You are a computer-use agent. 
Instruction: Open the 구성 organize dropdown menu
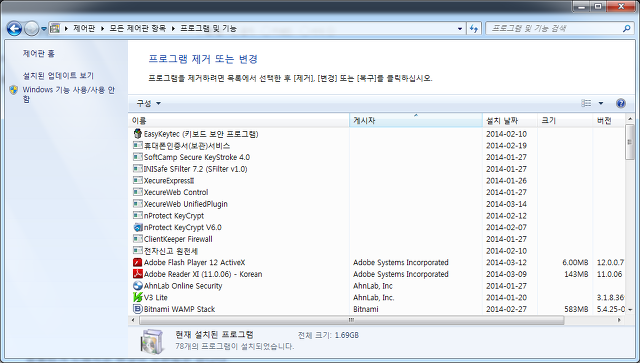148,103
